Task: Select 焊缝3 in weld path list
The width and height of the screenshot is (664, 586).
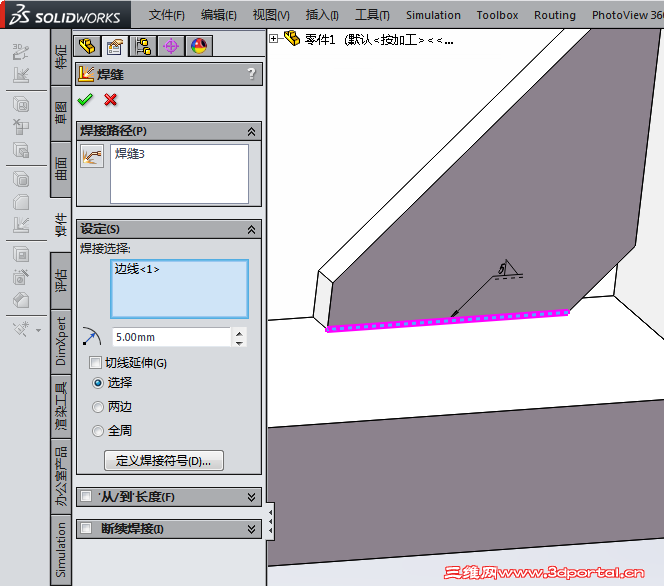Action: tap(130, 154)
